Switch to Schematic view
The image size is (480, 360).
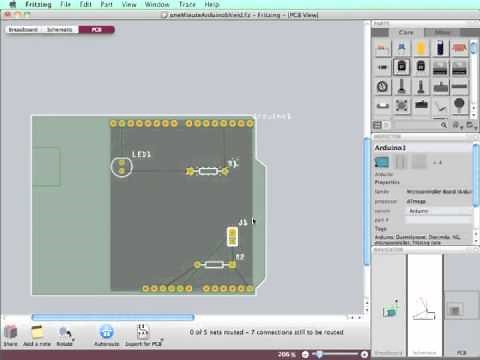pyautogui.click(x=59, y=30)
